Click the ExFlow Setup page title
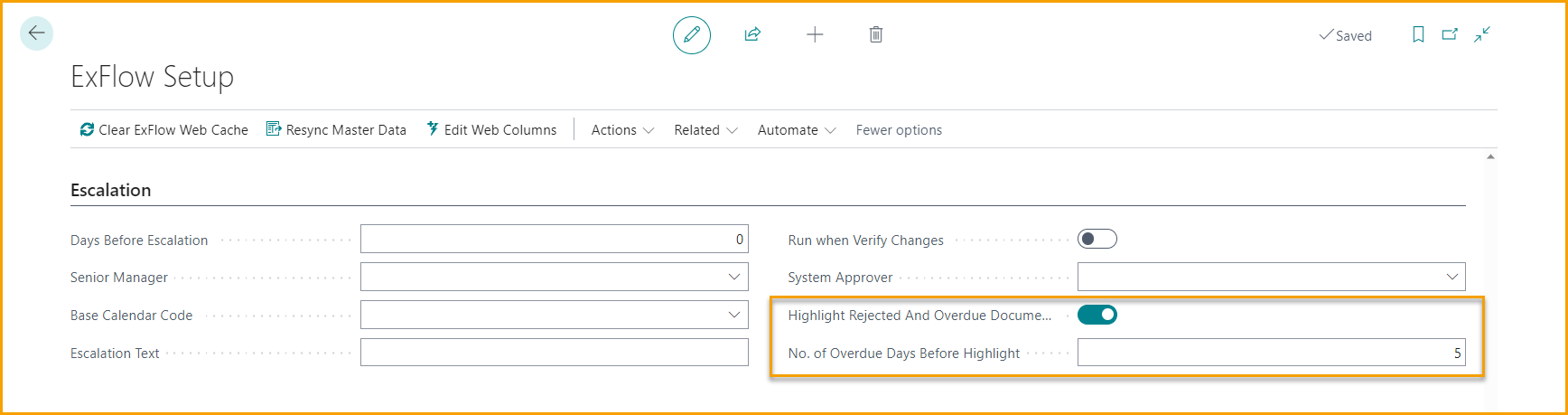 (153, 77)
